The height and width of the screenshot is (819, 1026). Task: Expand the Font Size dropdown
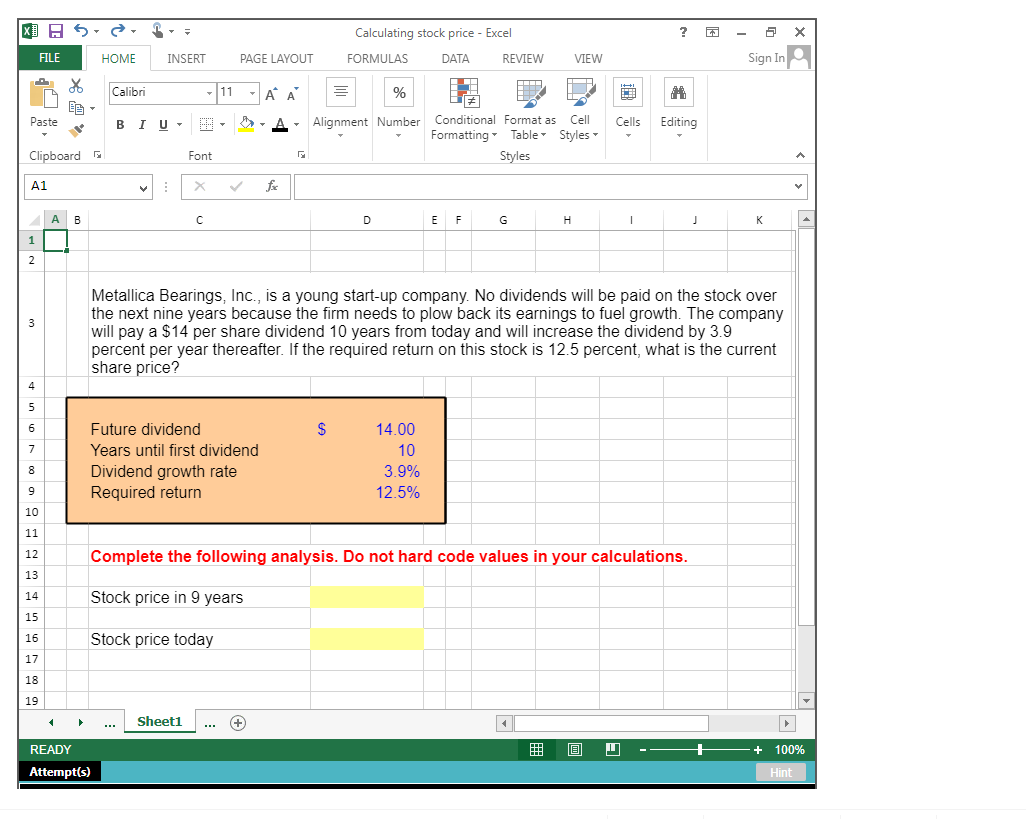tap(252, 92)
